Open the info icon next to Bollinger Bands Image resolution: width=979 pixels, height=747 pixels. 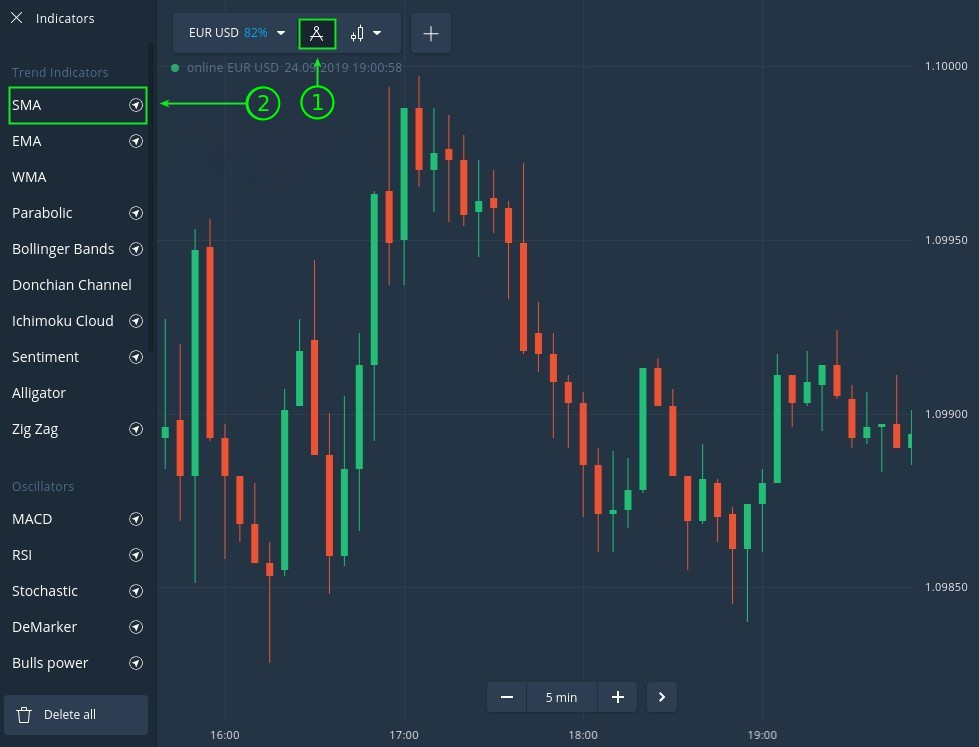(x=136, y=249)
